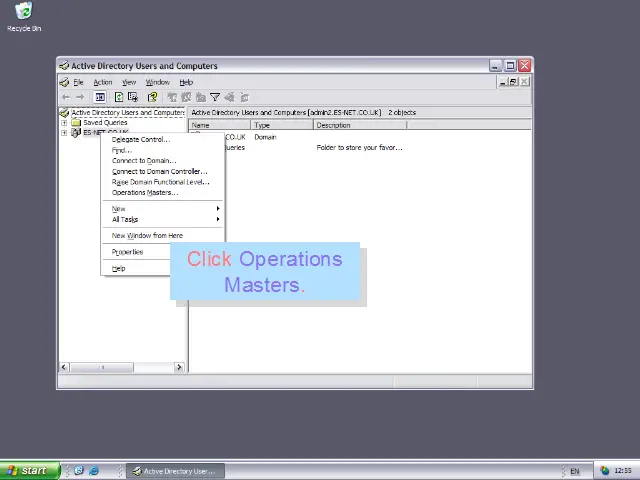
Task: Click the tree pane horizontal scrollbar thumb
Action: [102, 367]
